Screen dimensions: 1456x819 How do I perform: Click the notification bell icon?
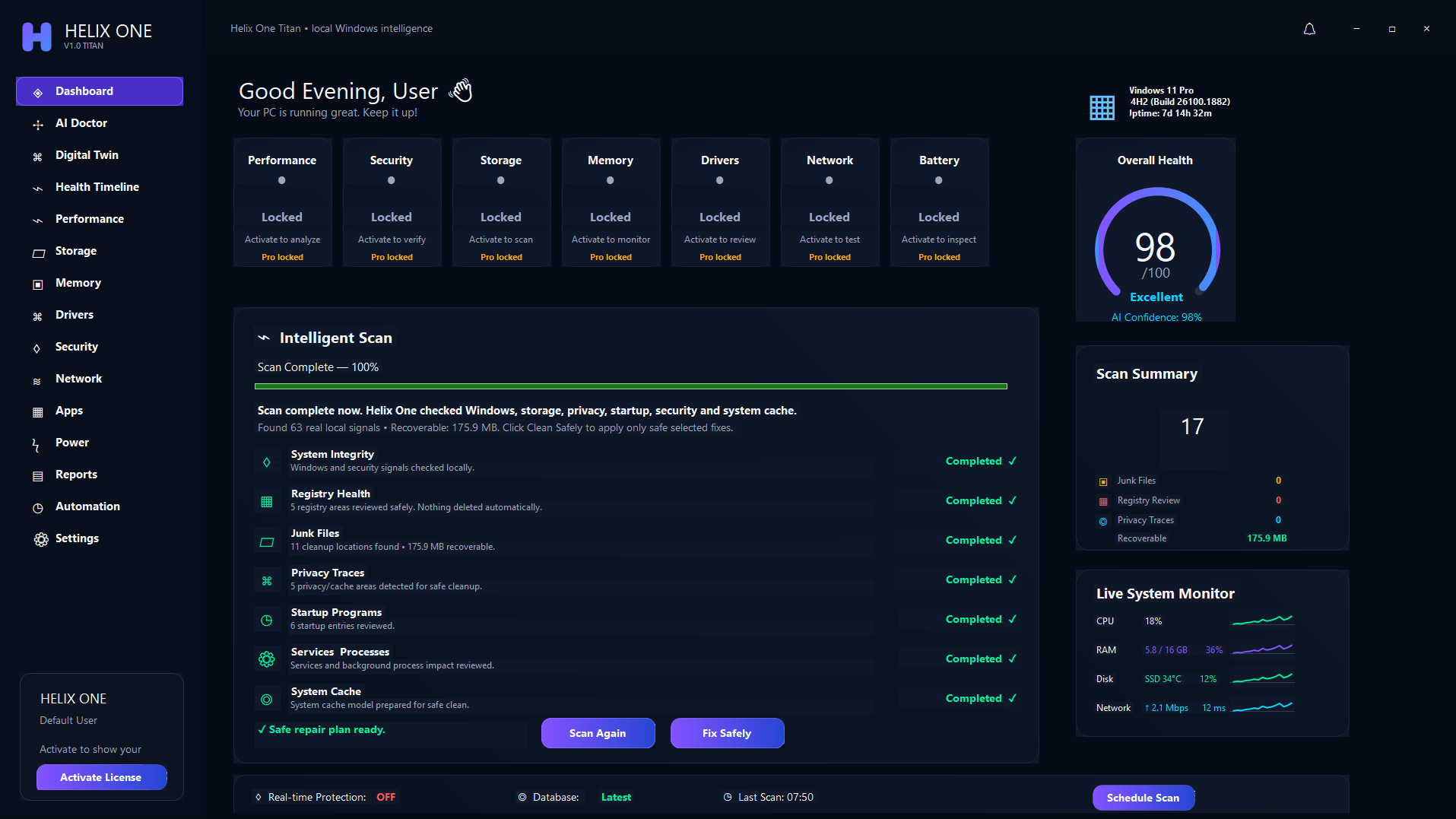click(1309, 29)
